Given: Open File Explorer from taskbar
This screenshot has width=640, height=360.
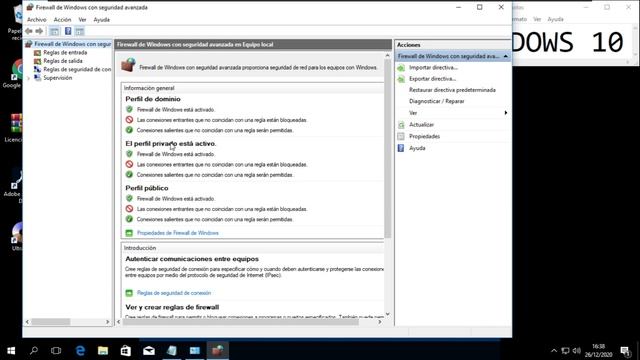Looking at the screenshot, I should [103, 351].
